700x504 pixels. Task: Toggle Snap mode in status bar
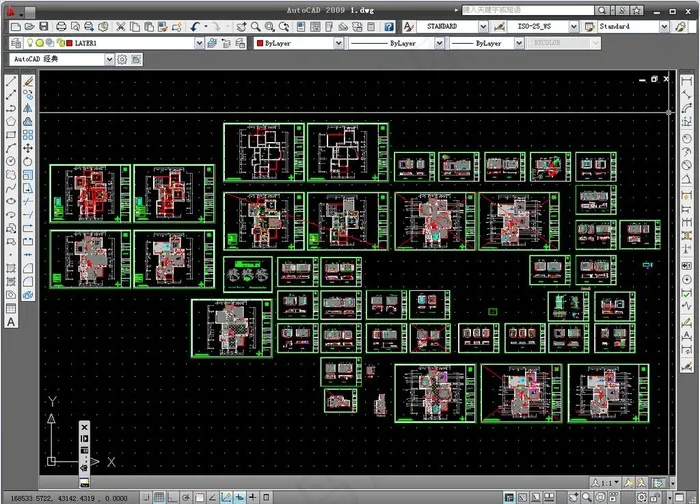pyautogui.click(x=144, y=497)
